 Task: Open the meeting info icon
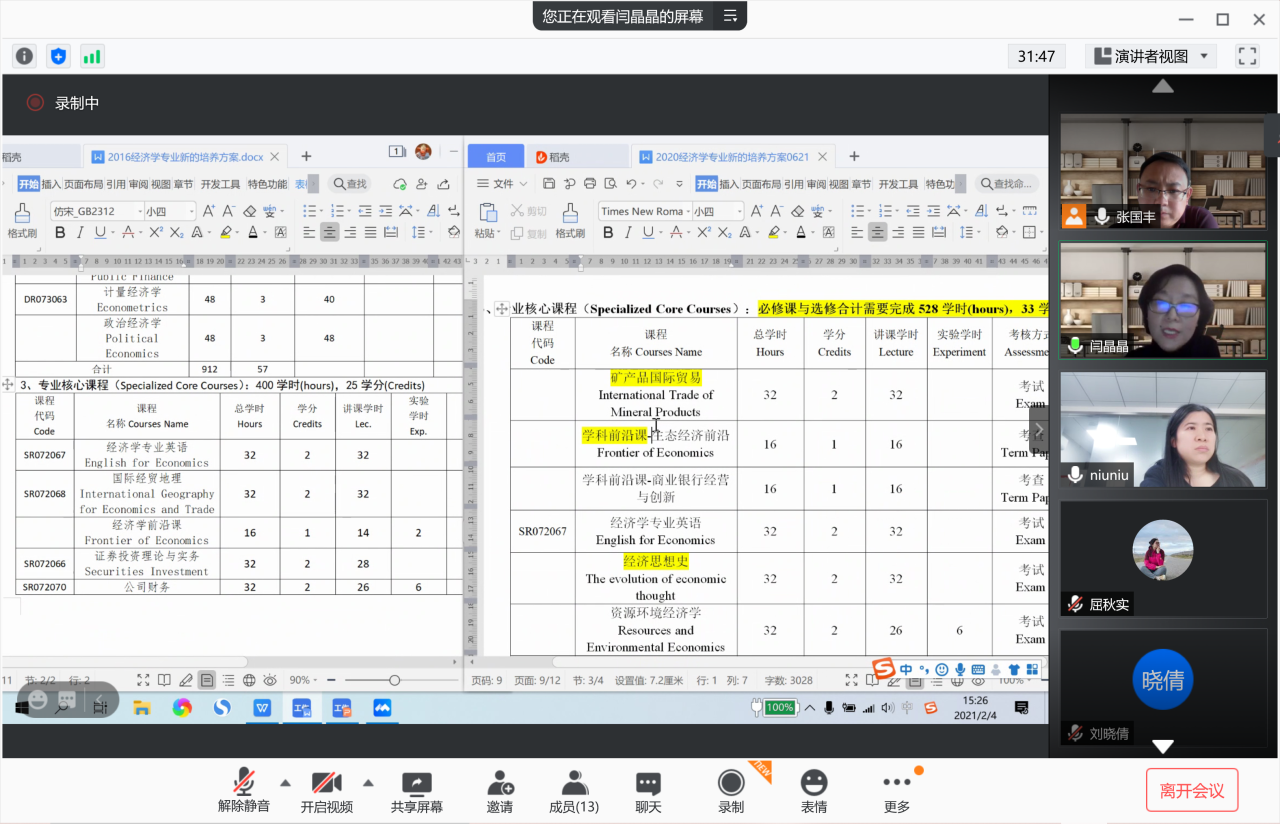click(x=24, y=56)
